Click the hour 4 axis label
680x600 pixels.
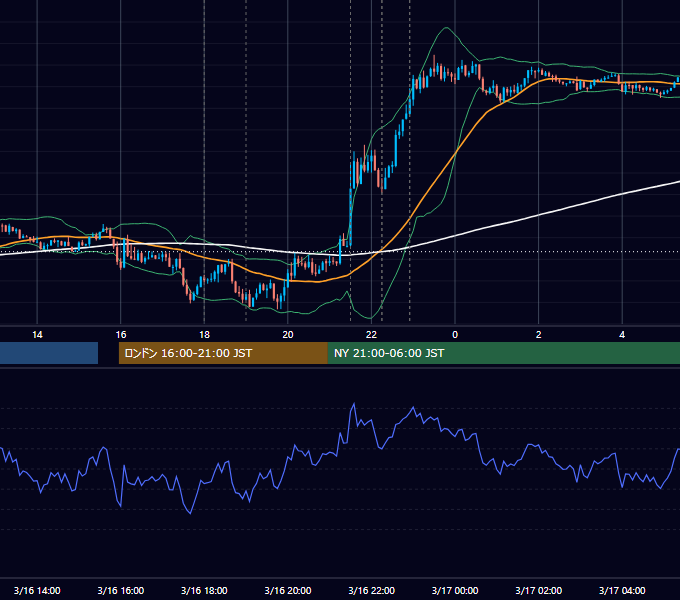coord(622,335)
